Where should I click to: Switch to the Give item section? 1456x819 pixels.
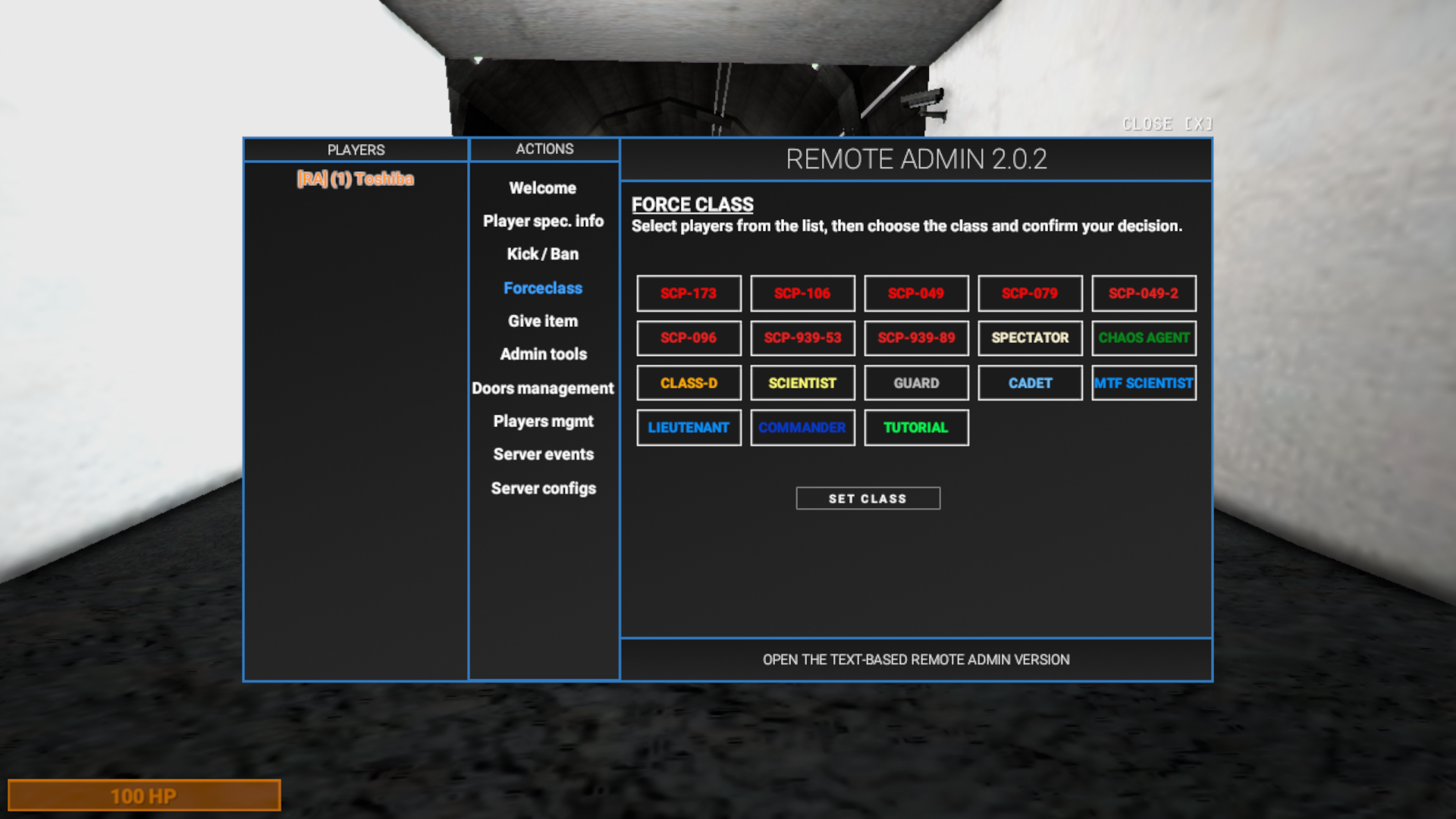pyautogui.click(x=543, y=321)
